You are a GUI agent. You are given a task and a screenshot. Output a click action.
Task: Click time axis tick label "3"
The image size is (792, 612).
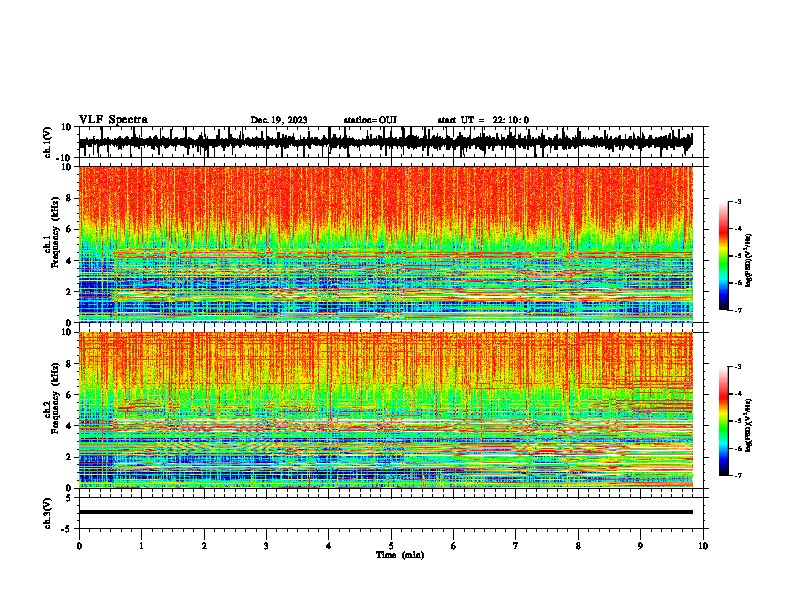click(266, 546)
